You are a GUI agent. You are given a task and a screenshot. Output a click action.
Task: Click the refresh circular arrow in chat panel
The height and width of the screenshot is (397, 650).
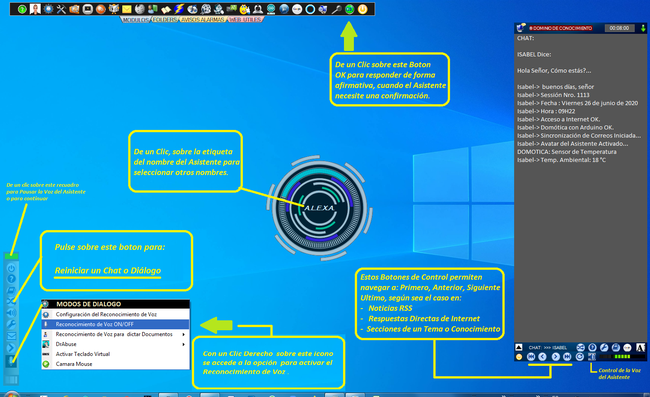(x=580, y=357)
